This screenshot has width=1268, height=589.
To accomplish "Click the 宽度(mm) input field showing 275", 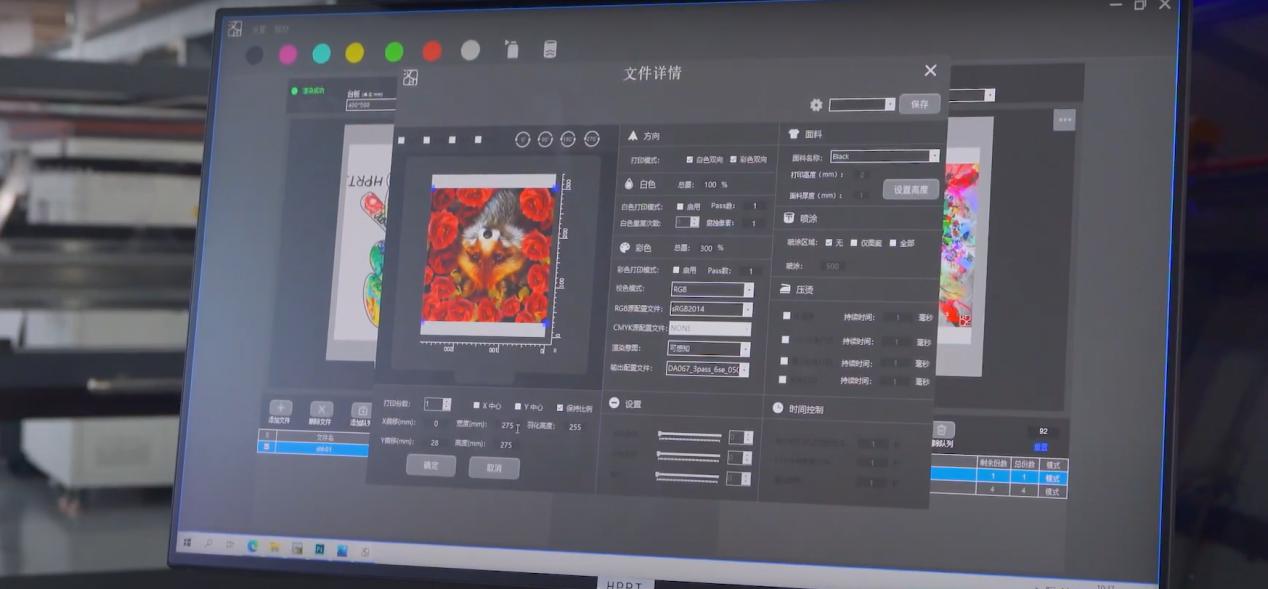I will [506, 425].
